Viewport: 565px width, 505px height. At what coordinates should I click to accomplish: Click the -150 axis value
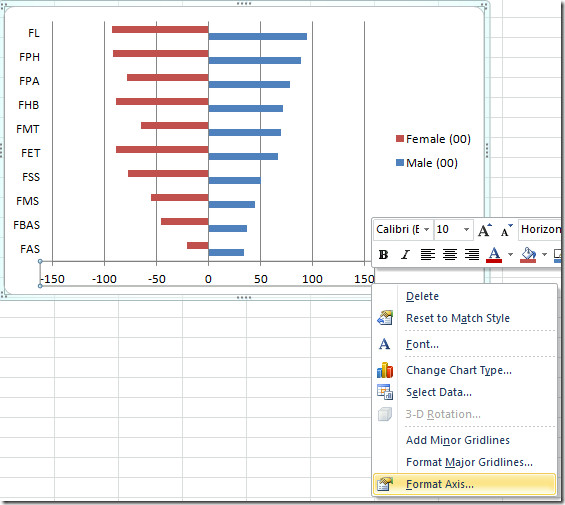tap(53, 279)
